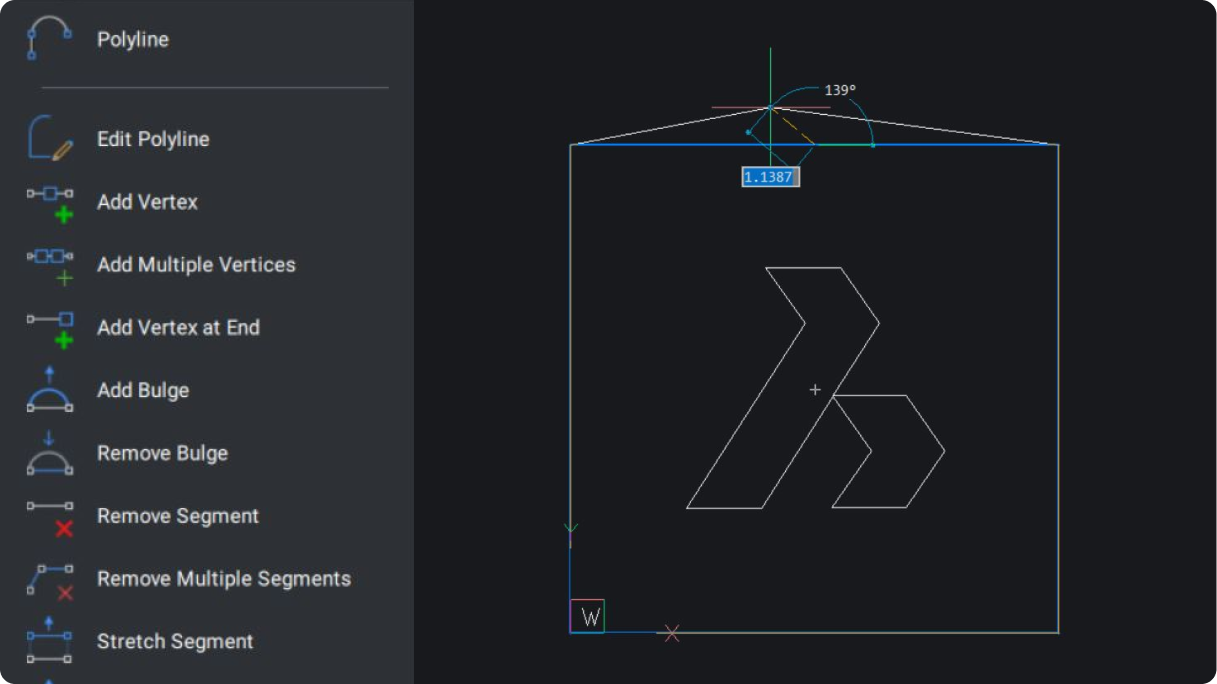
Task: Select the Add Vertex at End label
Action: (178, 328)
